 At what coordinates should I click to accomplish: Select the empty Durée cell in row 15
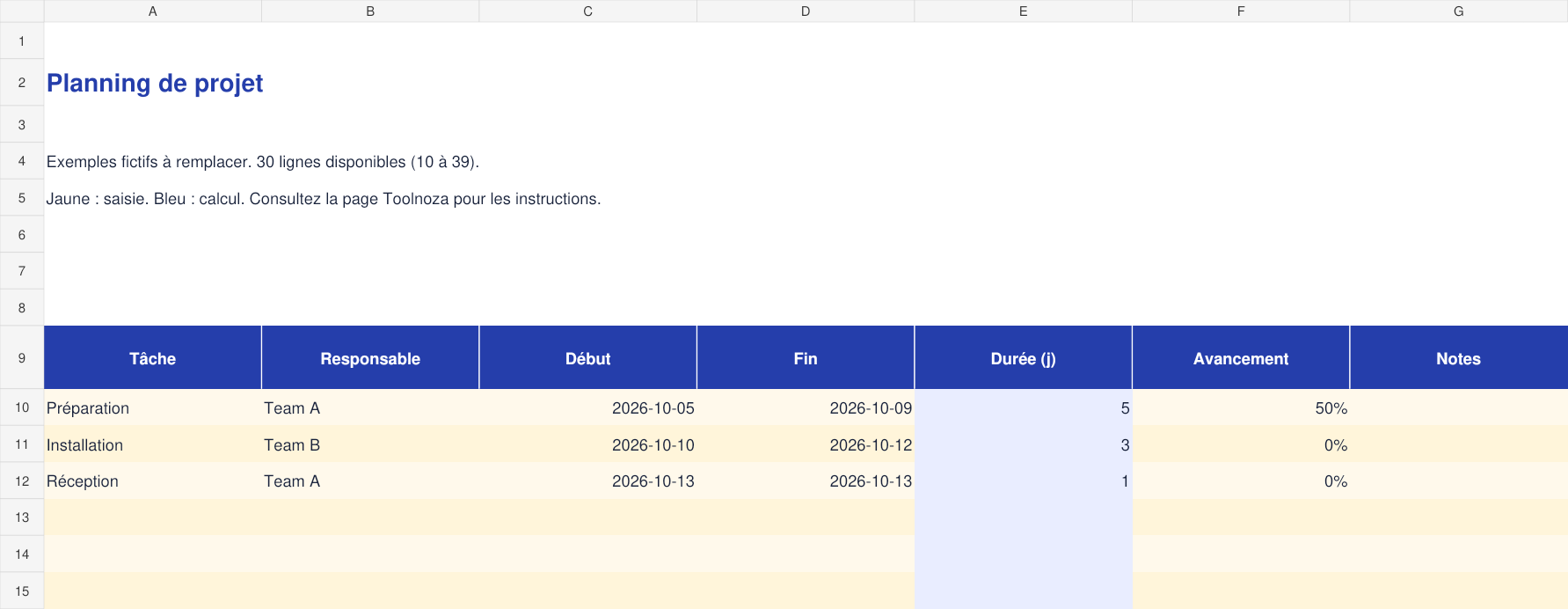tap(1024, 591)
